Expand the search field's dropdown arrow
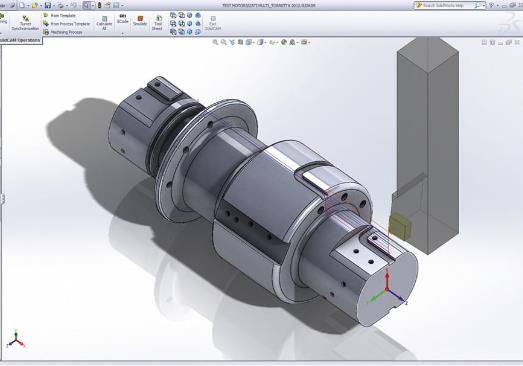The image size is (523, 366). click(x=484, y=5)
